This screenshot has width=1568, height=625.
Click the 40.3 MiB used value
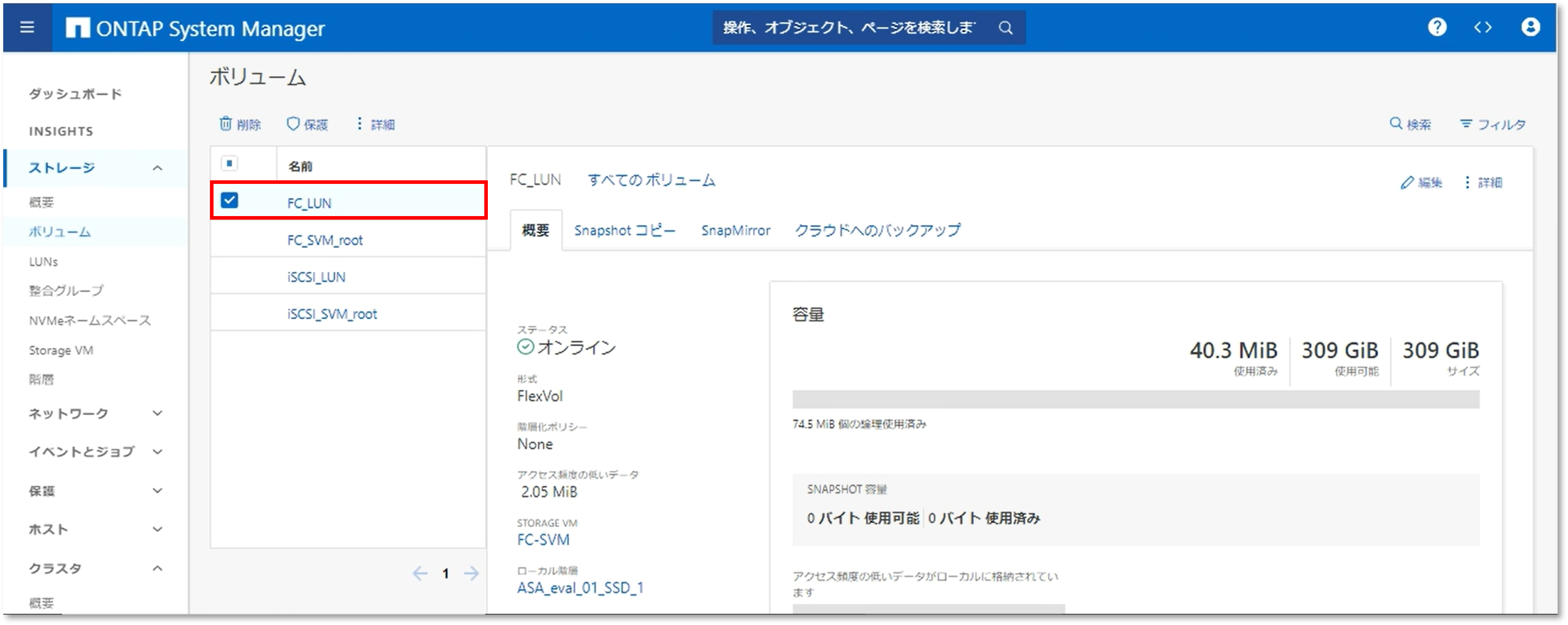tap(1233, 351)
